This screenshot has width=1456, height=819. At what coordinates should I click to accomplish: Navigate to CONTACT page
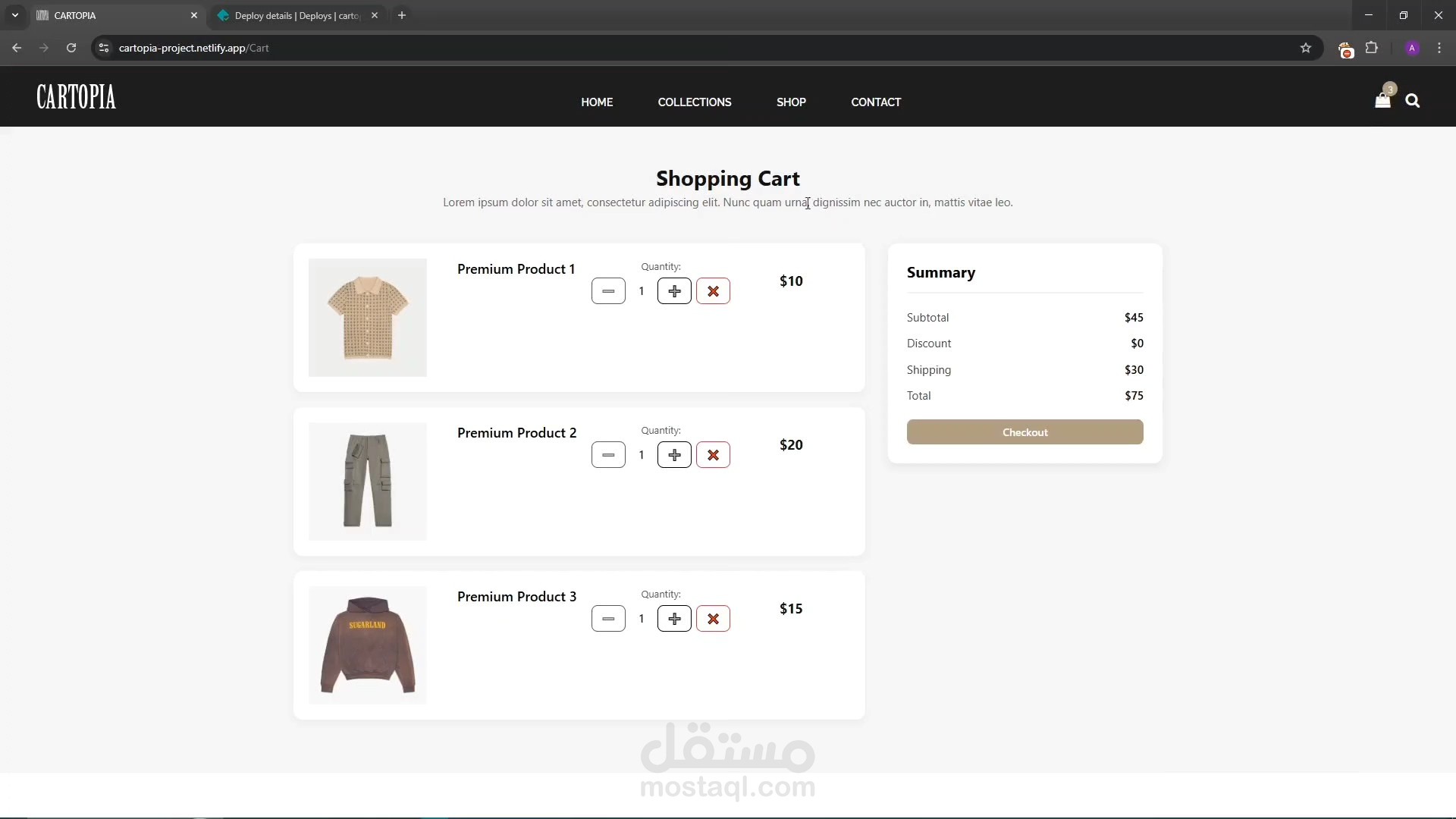[875, 102]
